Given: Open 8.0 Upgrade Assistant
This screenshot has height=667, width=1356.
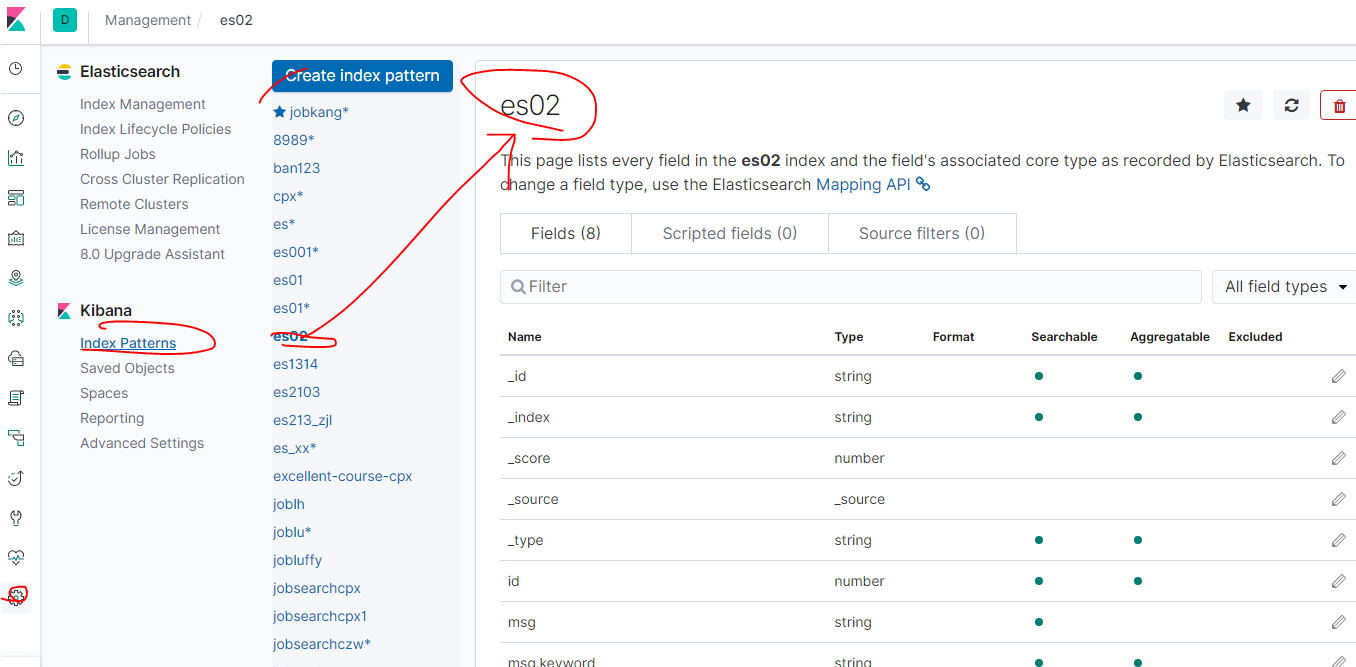Looking at the screenshot, I should [152, 254].
